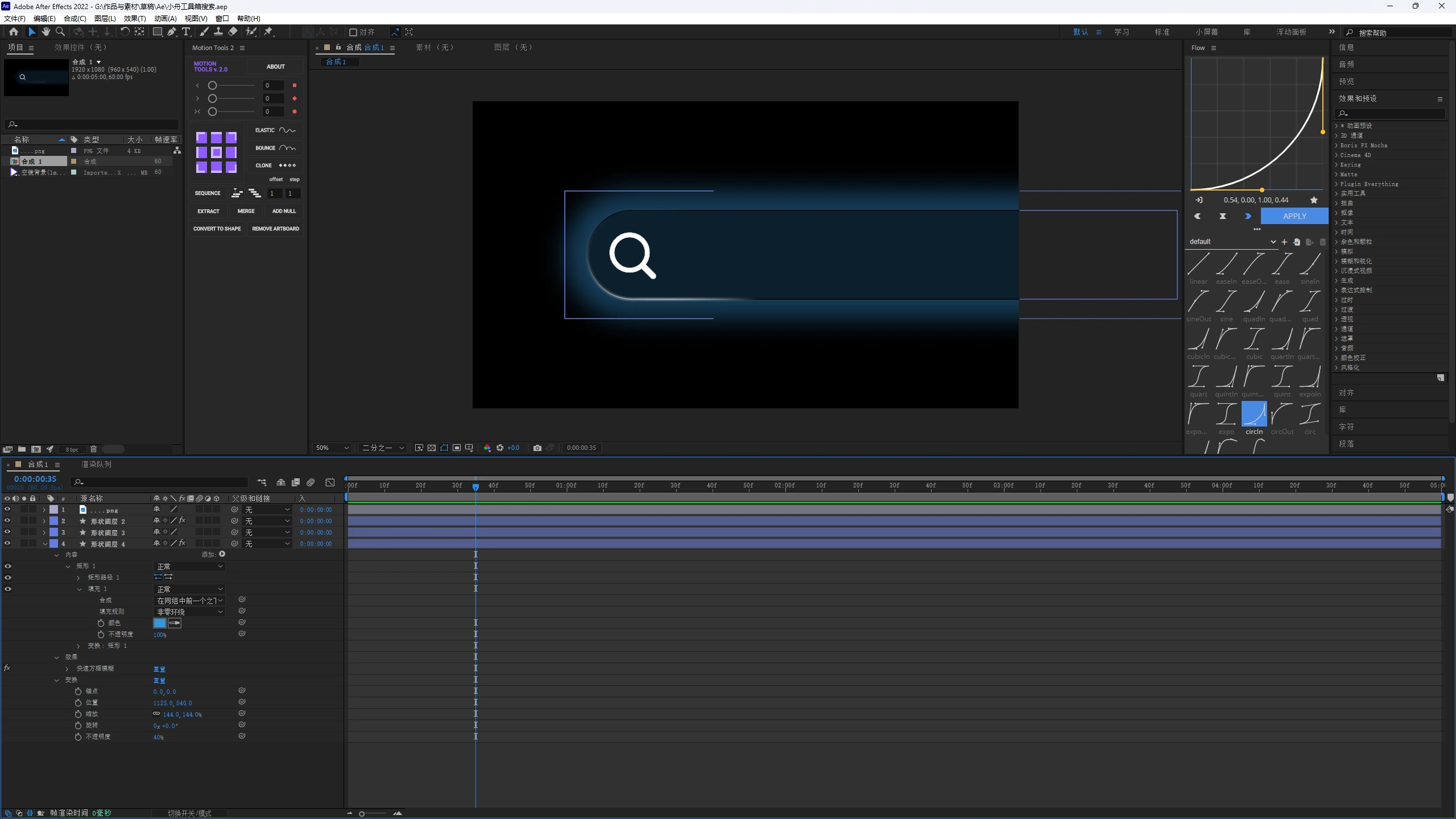Select the Hand tool
Image resolution: width=1456 pixels, height=819 pixels.
(x=46, y=32)
